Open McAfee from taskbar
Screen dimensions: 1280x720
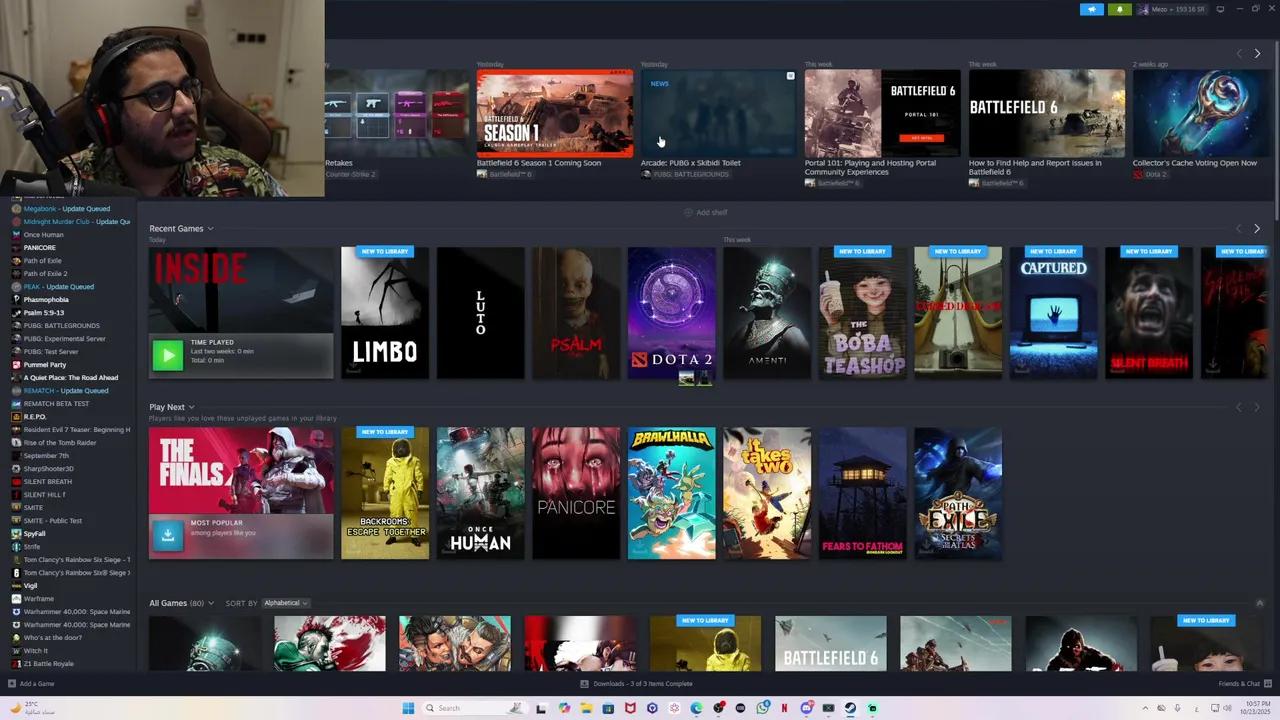pyautogui.click(x=630, y=708)
